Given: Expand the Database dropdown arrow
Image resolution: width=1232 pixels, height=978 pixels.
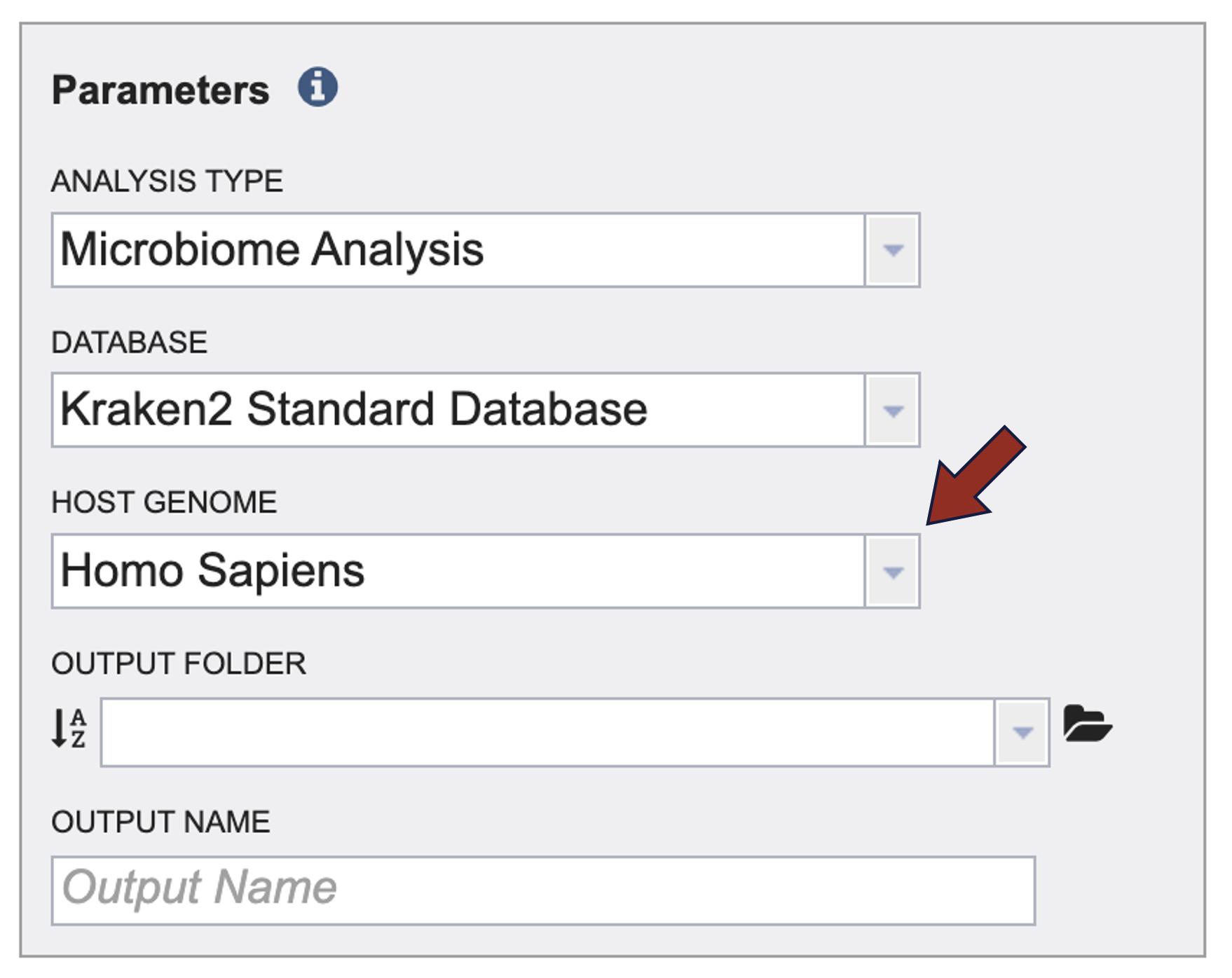Looking at the screenshot, I should (x=892, y=411).
